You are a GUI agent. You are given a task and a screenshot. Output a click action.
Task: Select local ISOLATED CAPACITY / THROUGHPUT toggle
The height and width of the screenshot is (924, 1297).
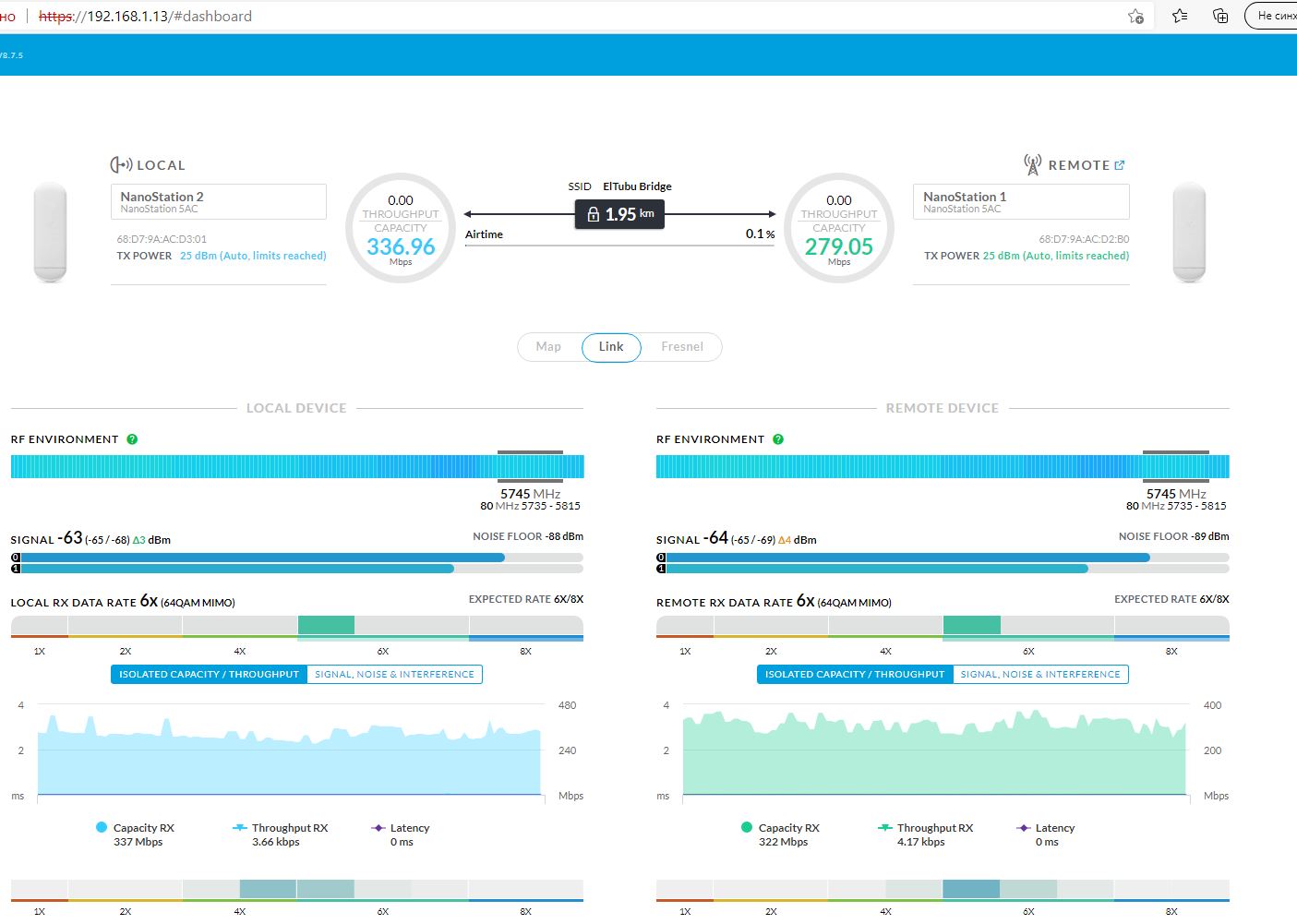(x=209, y=675)
